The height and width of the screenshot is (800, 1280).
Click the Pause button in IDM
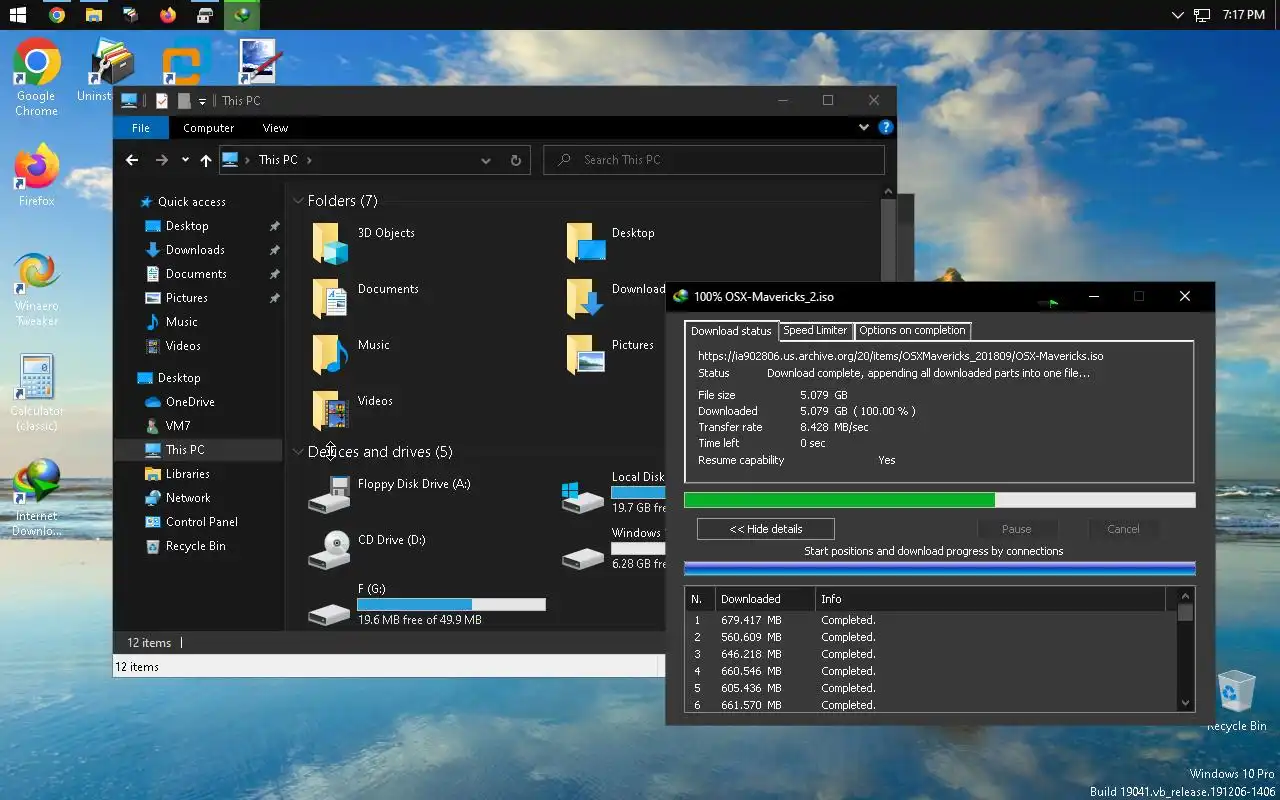tap(1016, 529)
